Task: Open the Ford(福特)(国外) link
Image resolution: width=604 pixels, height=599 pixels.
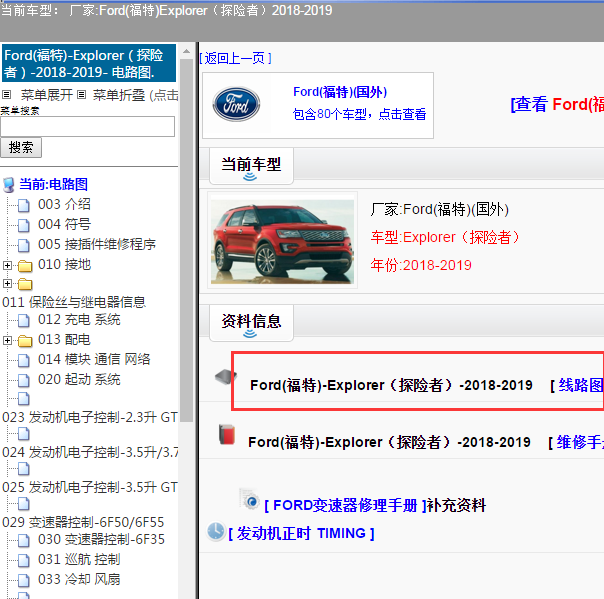Action: click(x=340, y=92)
